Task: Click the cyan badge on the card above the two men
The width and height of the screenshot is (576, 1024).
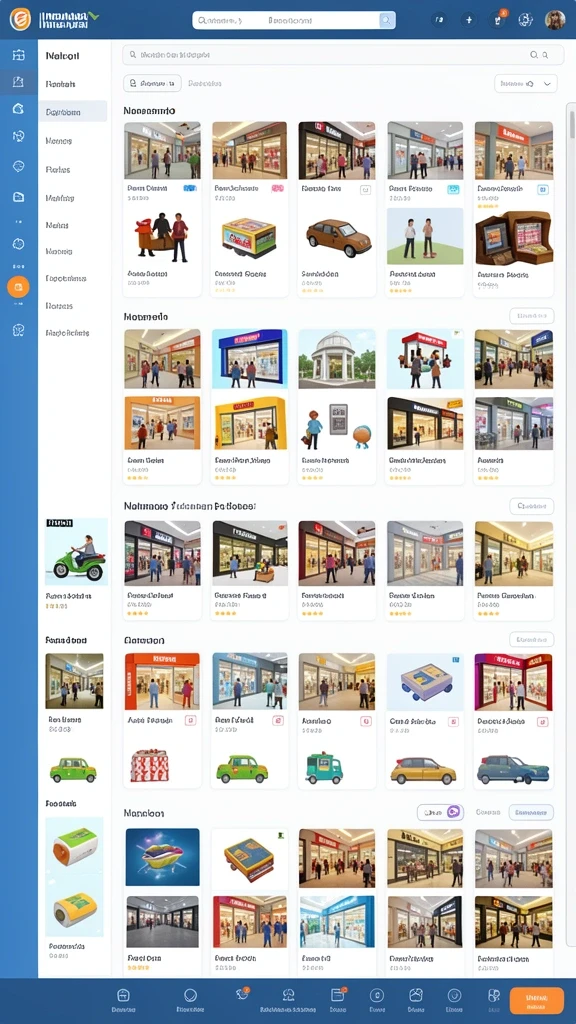Action: tap(453, 189)
